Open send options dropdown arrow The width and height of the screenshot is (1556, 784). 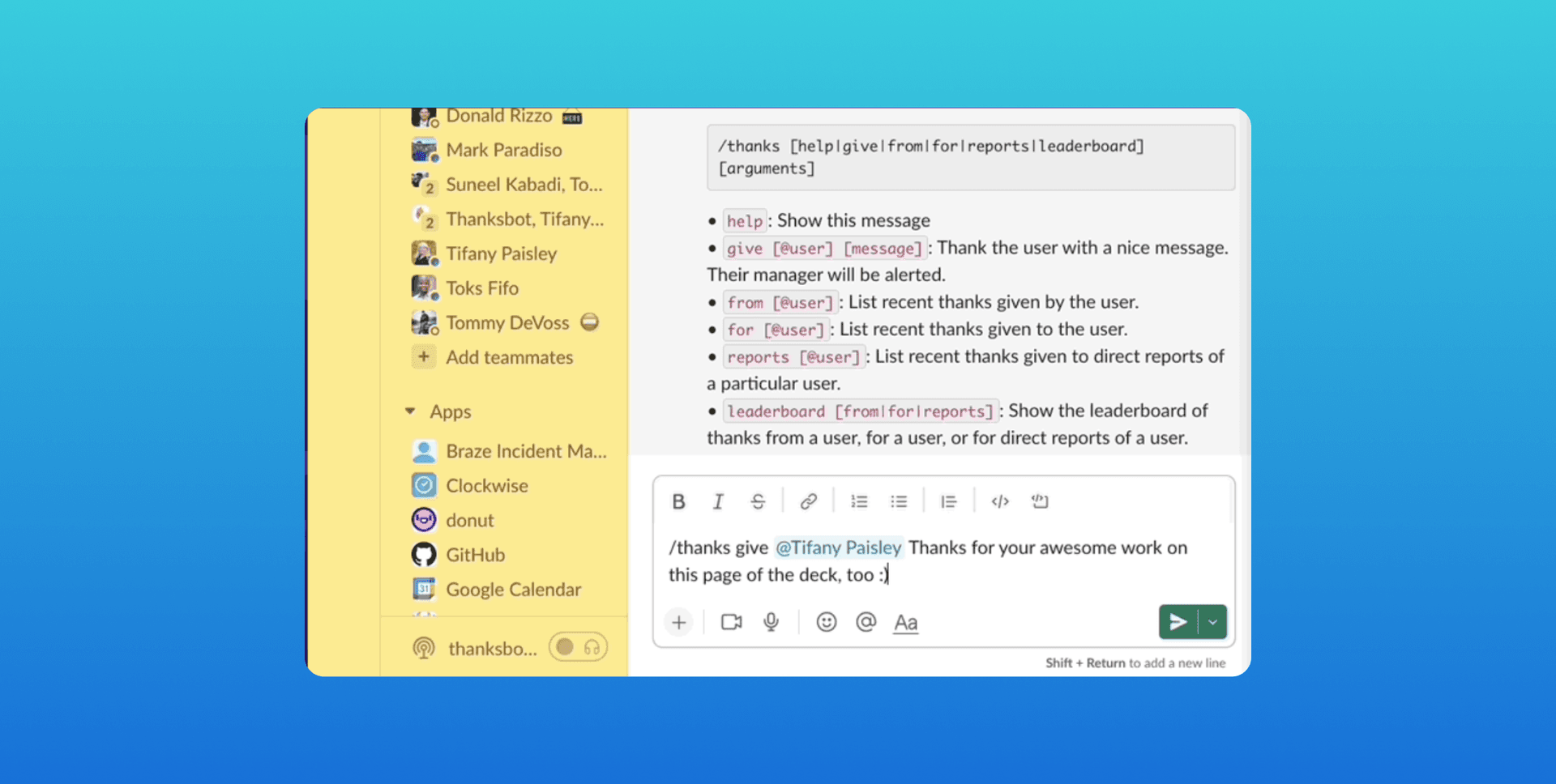click(x=1212, y=622)
